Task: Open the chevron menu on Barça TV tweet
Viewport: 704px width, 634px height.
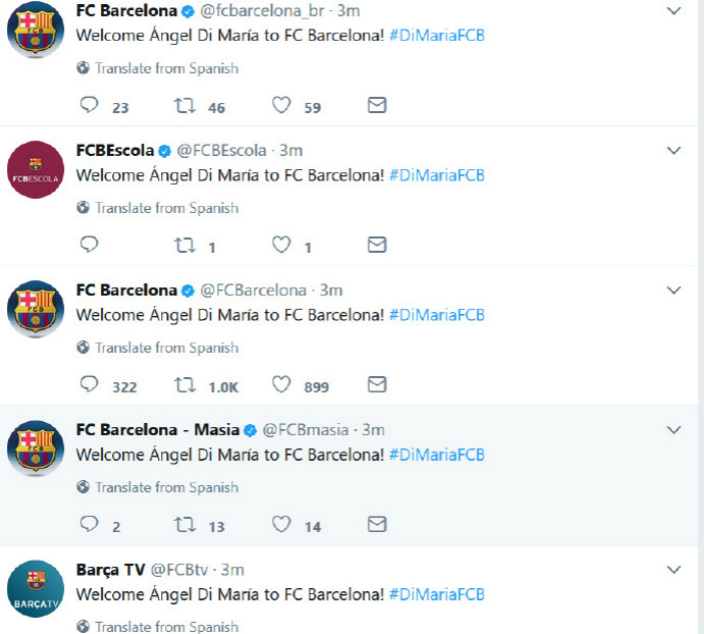Action: [674, 570]
